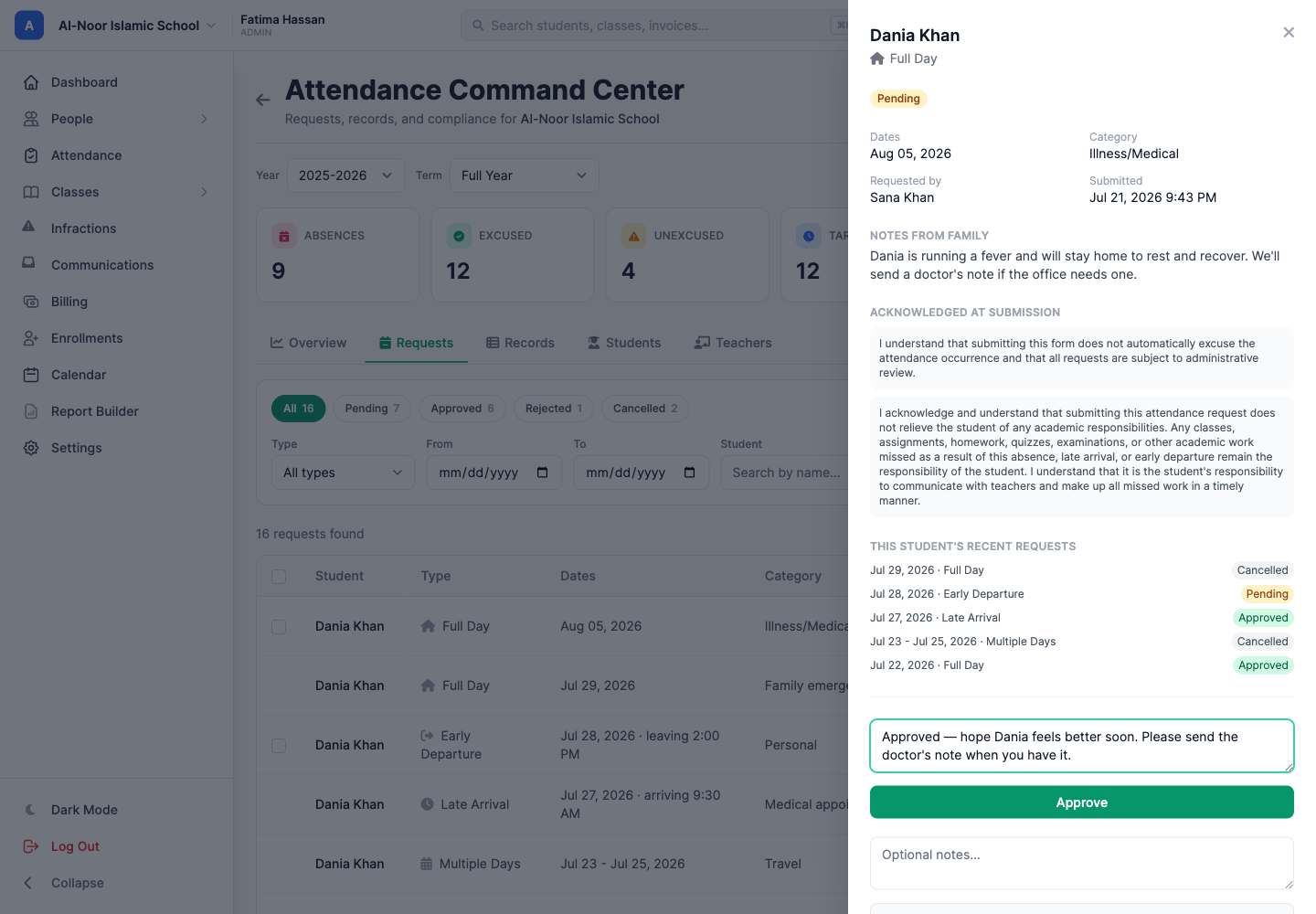Click the approval note text area
The height and width of the screenshot is (914, 1316).
(1082, 746)
